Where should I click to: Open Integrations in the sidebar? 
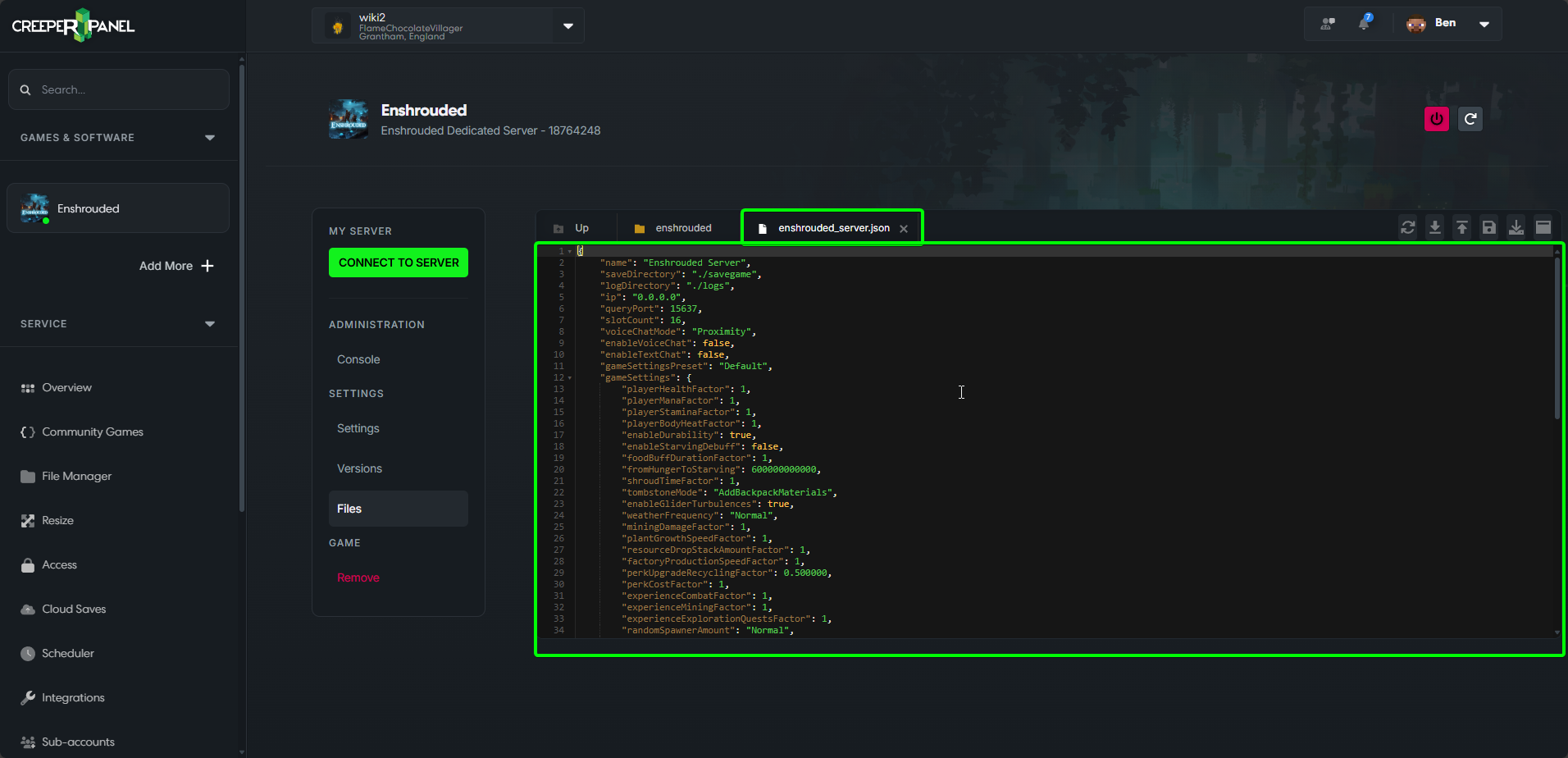[62, 697]
